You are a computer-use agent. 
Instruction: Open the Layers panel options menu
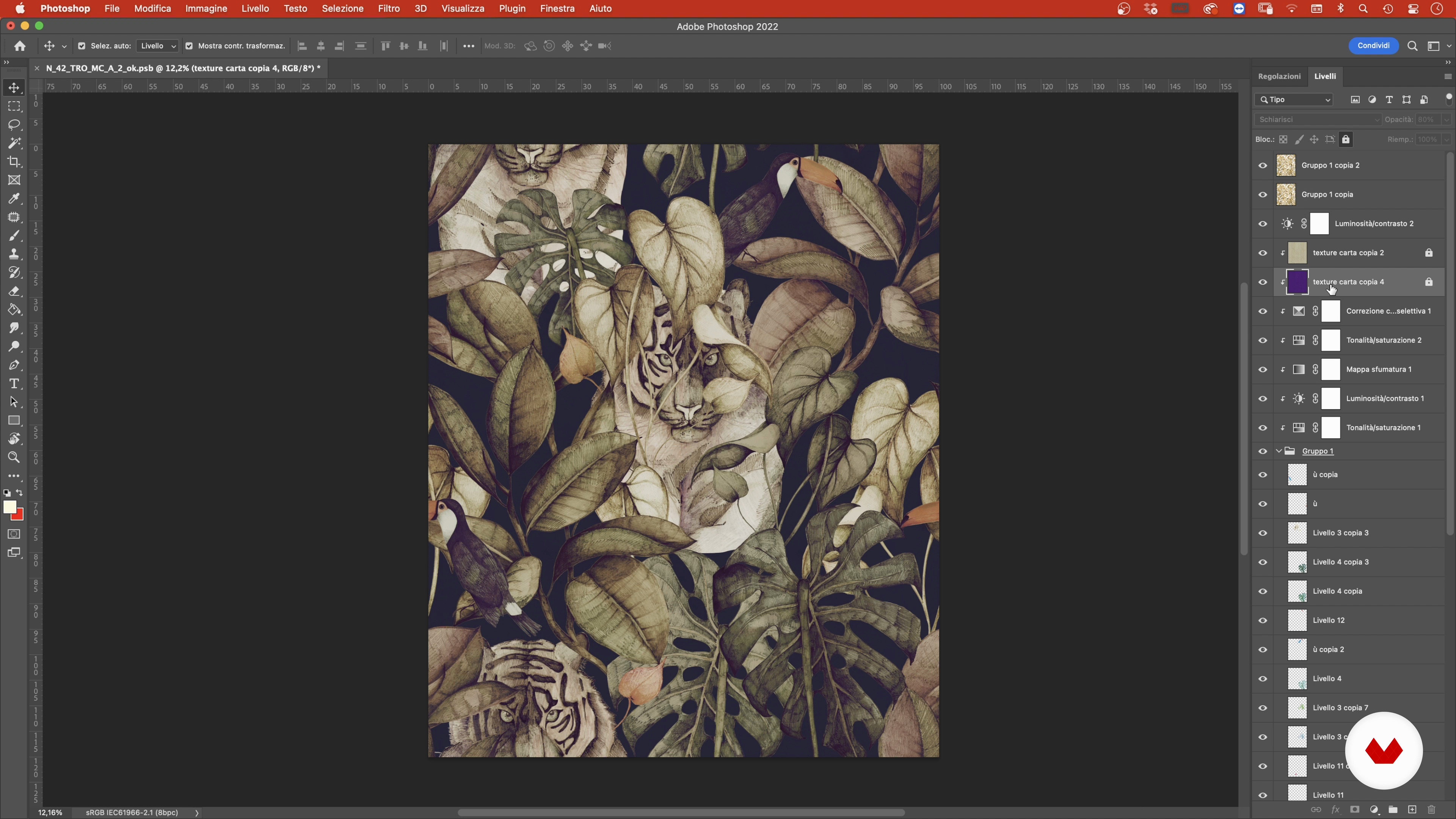pyautogui.click(x=1448, y=76)
